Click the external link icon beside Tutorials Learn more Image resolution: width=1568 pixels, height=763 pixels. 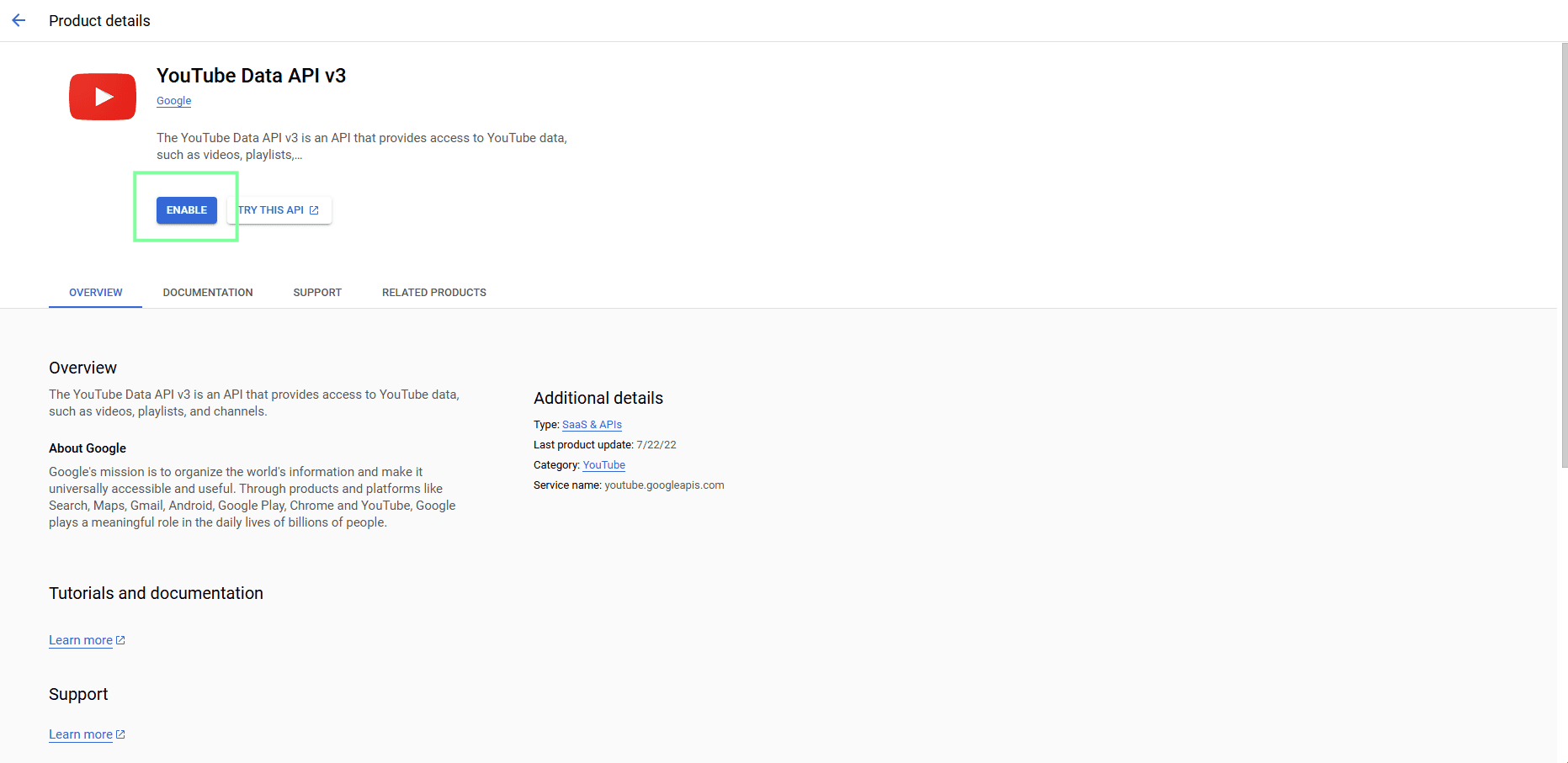tap(120, 640)
